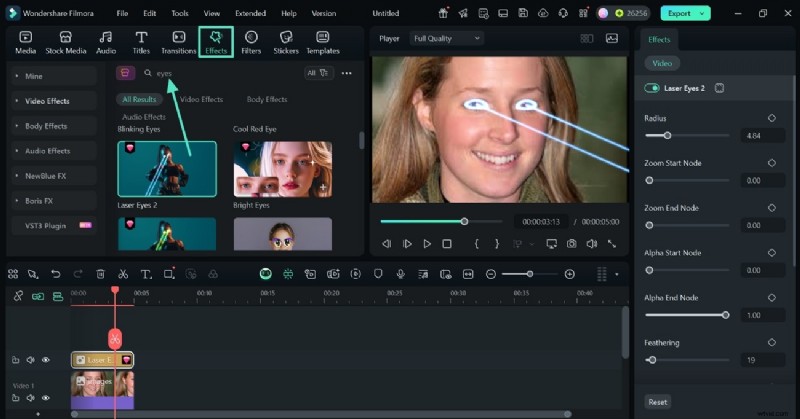Mute the Video 1 track
The image size is (800, 419).
click(x=31, y=398)
